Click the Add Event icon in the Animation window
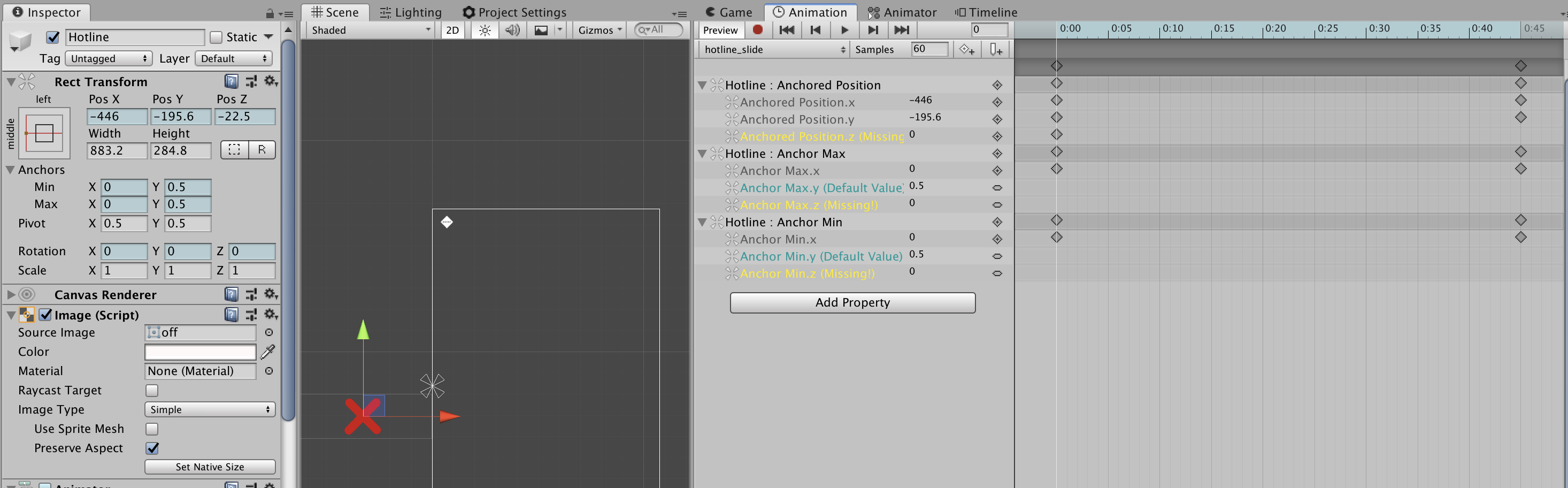Image resolution: width=1568 pixels, height=488 pixels. point(996,49)
